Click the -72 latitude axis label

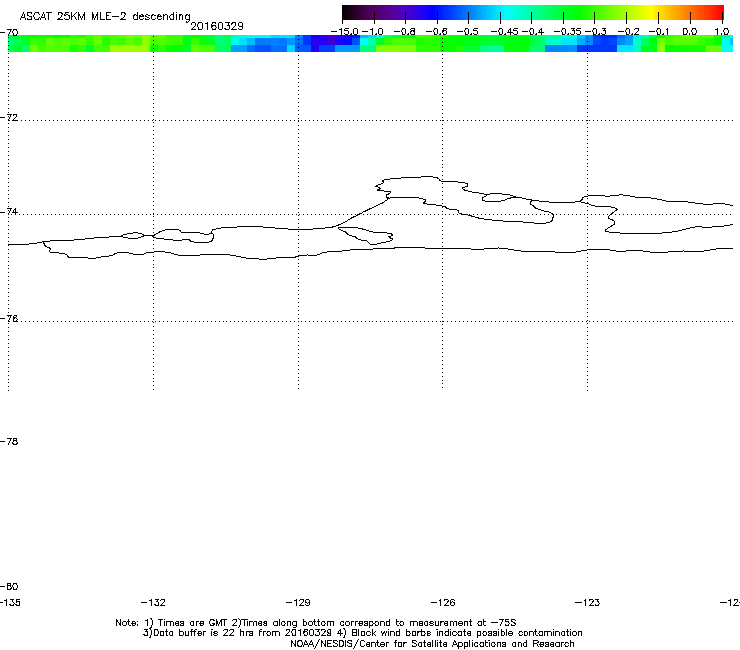(x=9, y=118)
